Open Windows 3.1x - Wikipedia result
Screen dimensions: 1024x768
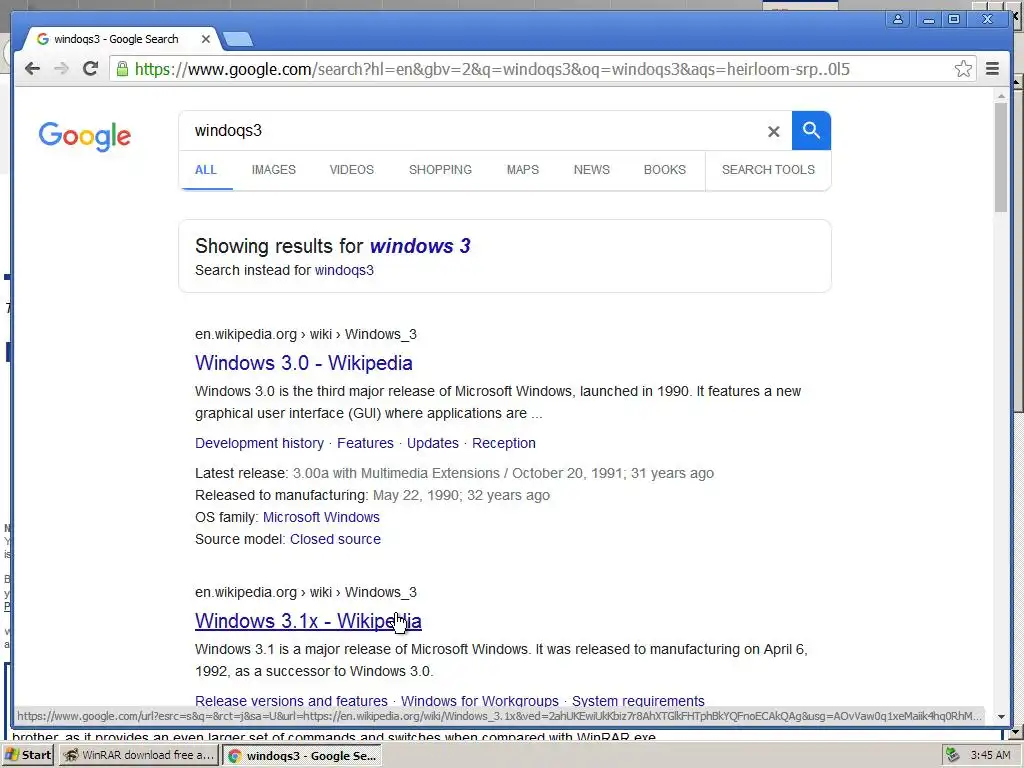pos(308,621)
